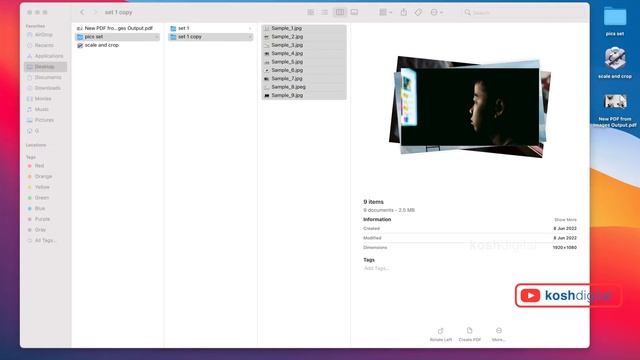
Task: Click Show More in Information section
Action: [565, 220]
